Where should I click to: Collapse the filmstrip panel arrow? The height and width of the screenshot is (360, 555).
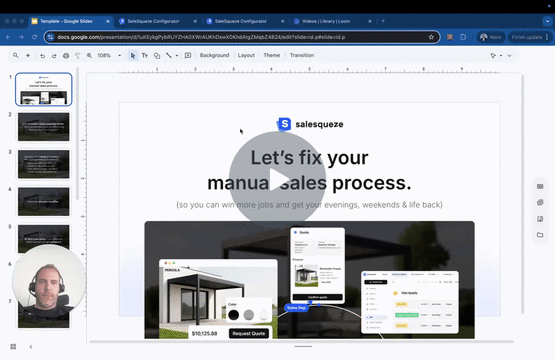point(31,347)
